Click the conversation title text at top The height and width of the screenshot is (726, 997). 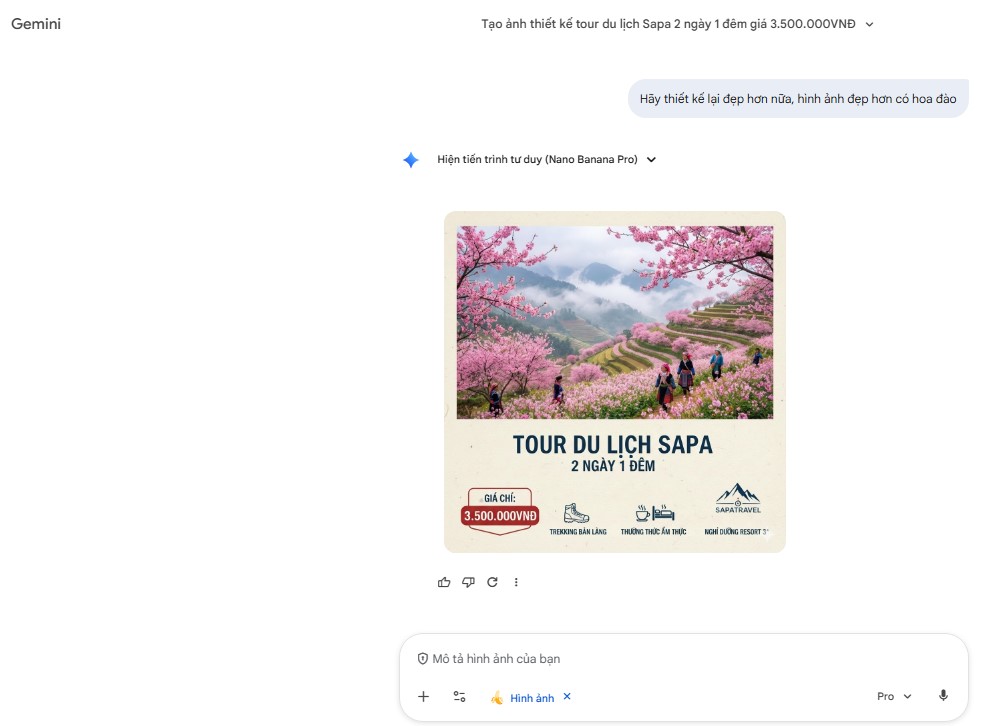click(x=668, y=24)
